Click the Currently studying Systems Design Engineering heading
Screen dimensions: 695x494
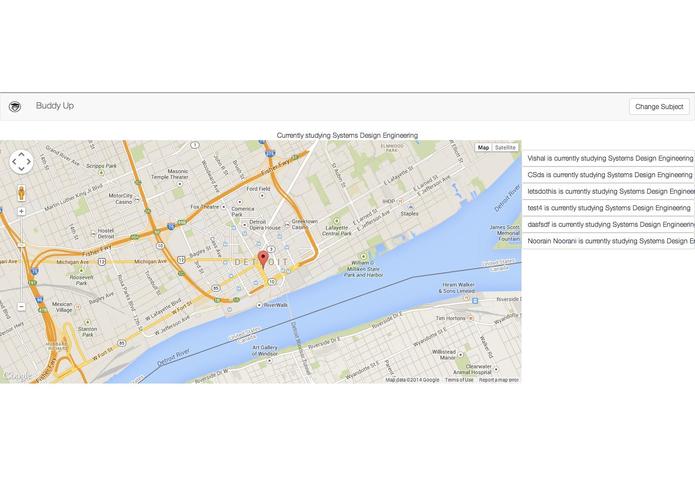click(347, 135)
